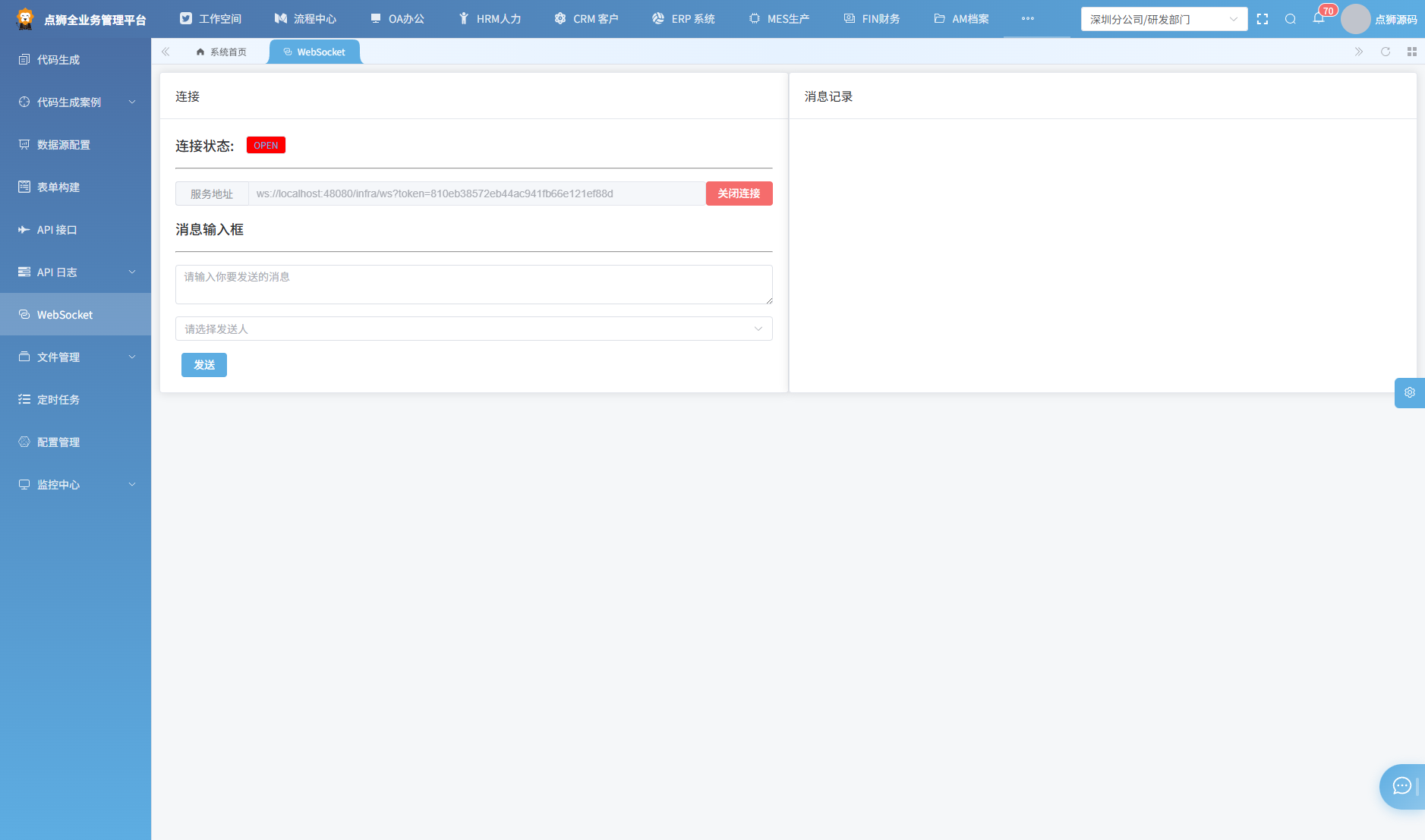This screenshot has width=1425, height=840.
Task: Click the 表单构建 form icon
Action: coord(24,187)
